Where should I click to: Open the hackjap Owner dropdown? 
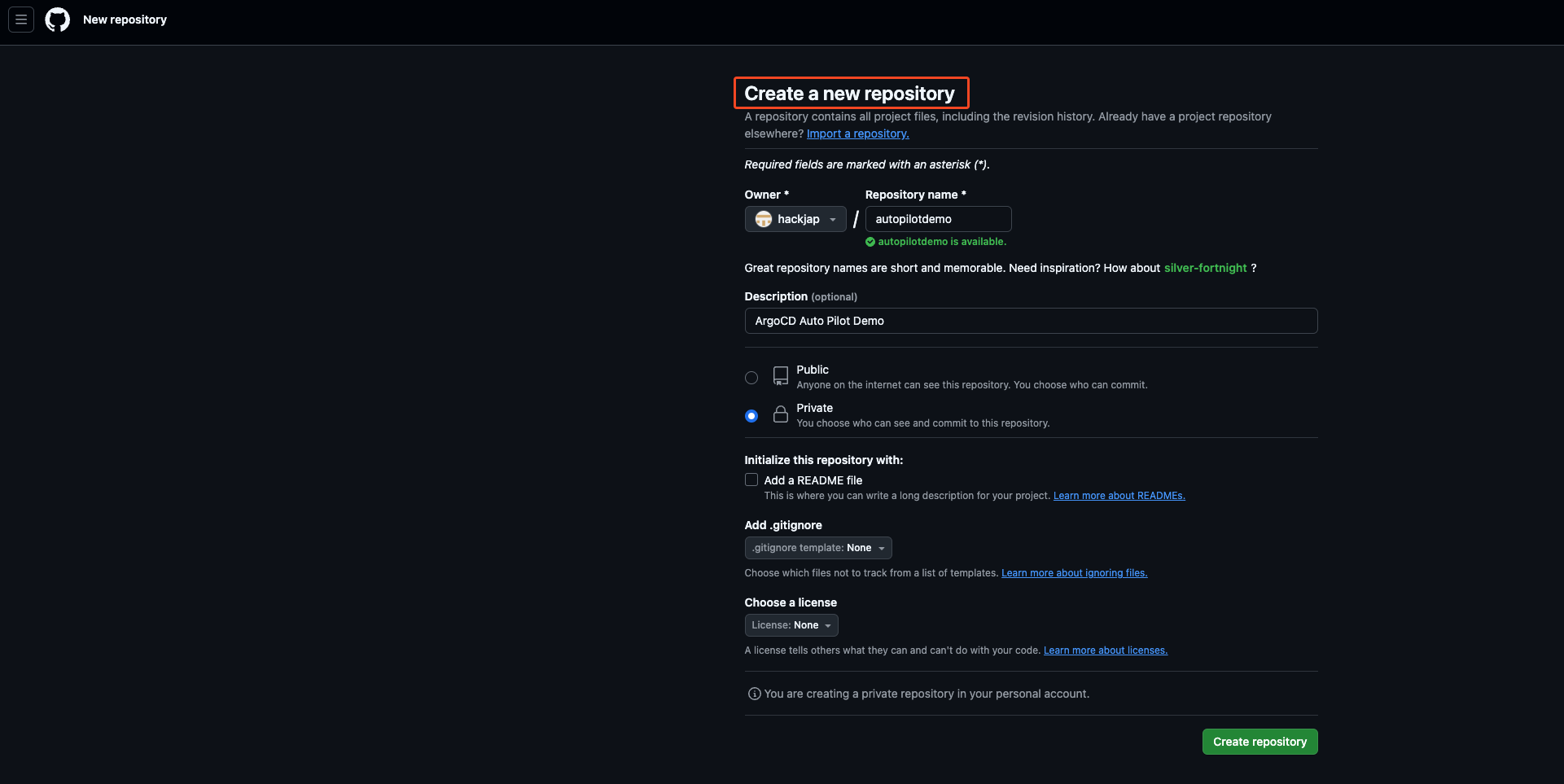click(795, 219)
